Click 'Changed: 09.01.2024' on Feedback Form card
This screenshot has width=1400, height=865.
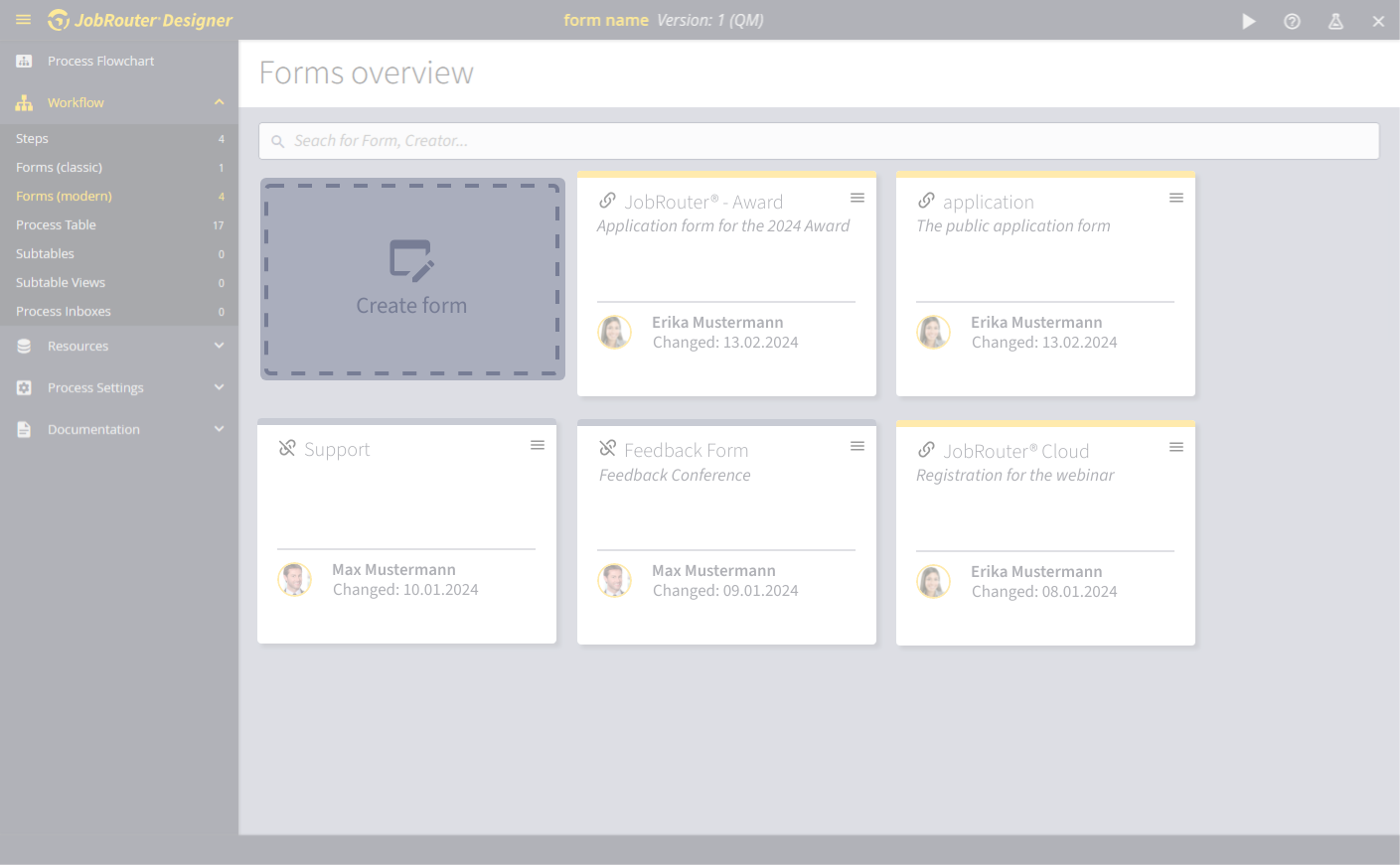pos(725,591)
